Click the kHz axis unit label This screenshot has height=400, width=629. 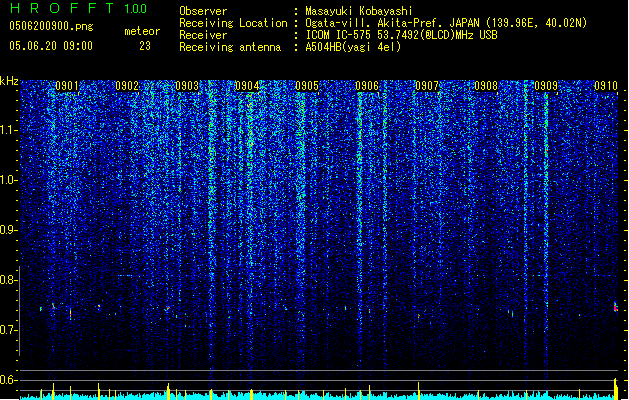(x=9, y=81)
